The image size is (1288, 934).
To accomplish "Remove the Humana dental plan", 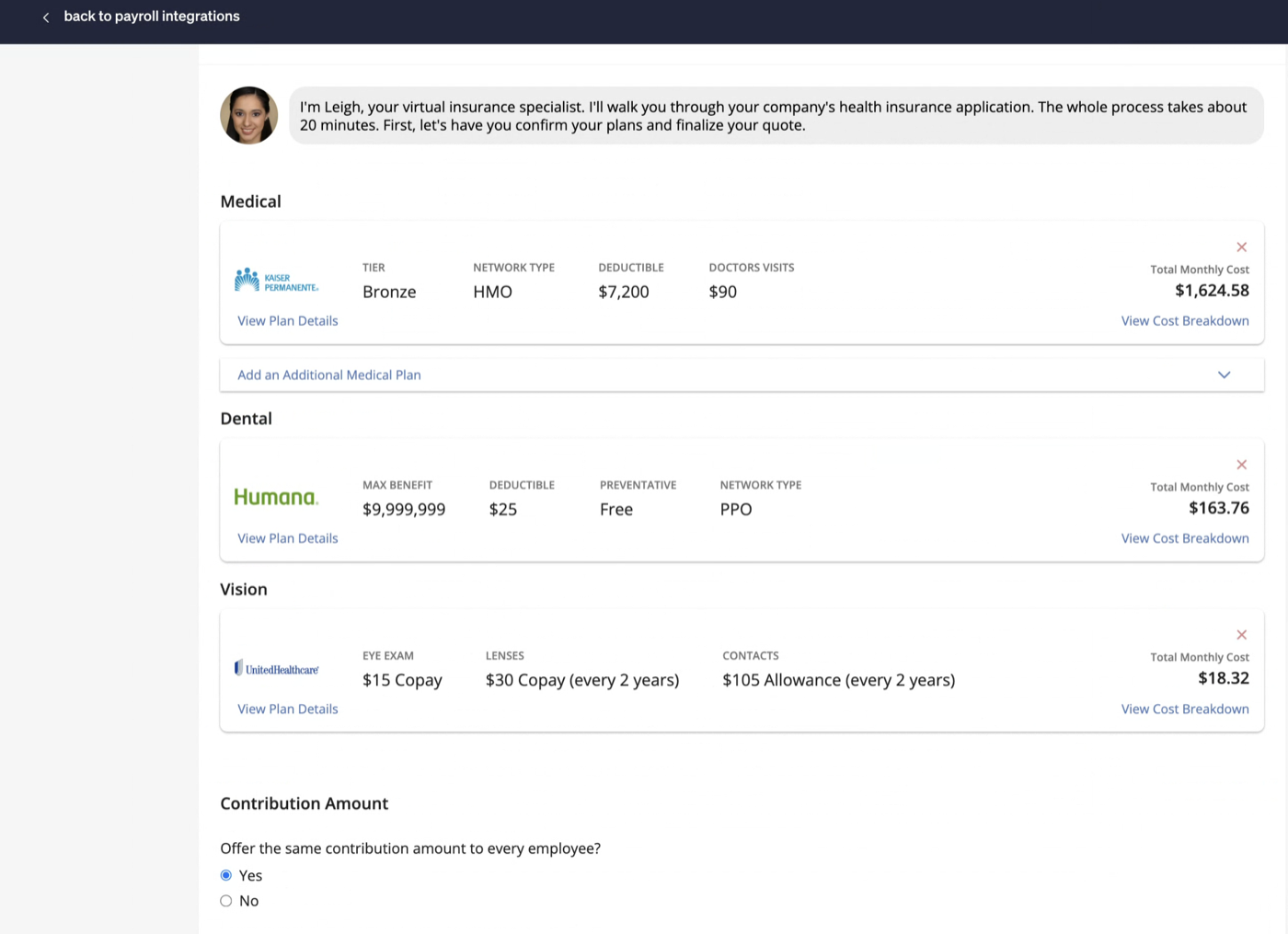I will point(1241,464).
